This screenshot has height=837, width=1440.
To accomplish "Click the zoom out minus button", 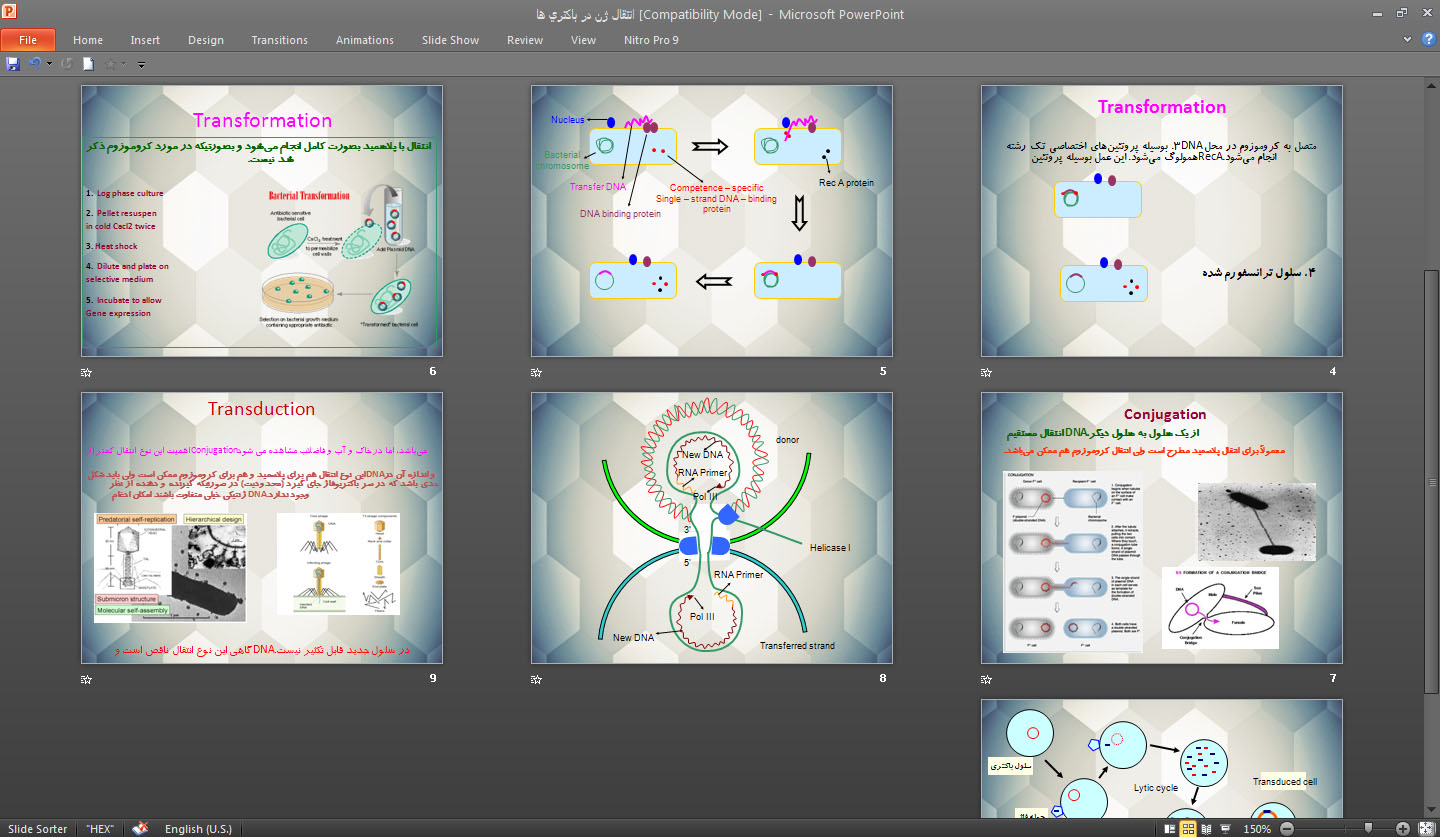I will [x=1288, y=829].
